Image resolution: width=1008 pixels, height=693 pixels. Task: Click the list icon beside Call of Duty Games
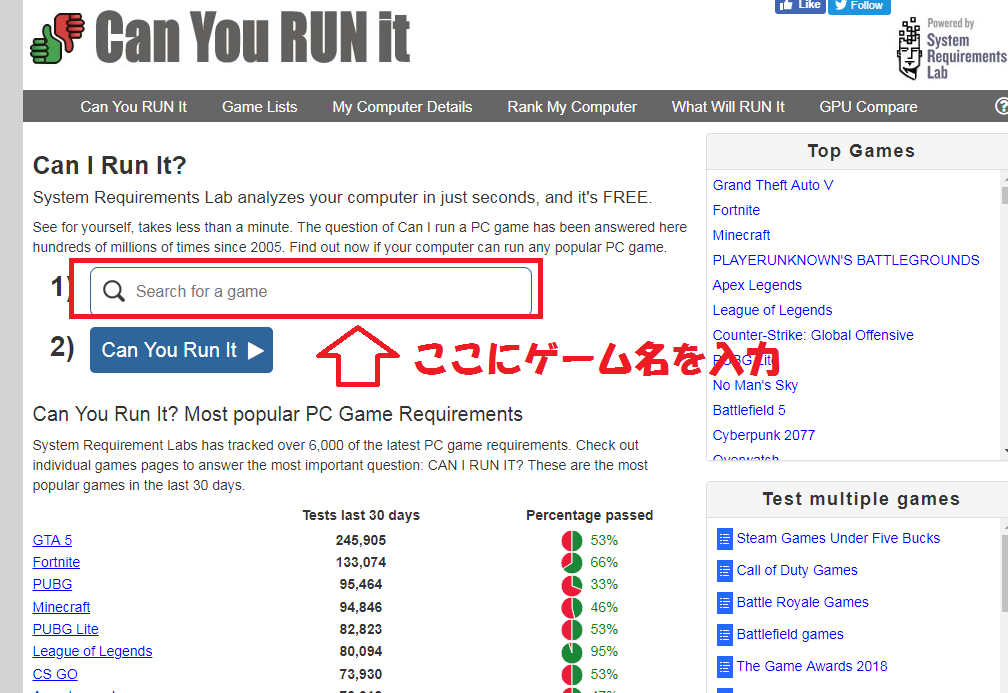click(724, 571)
